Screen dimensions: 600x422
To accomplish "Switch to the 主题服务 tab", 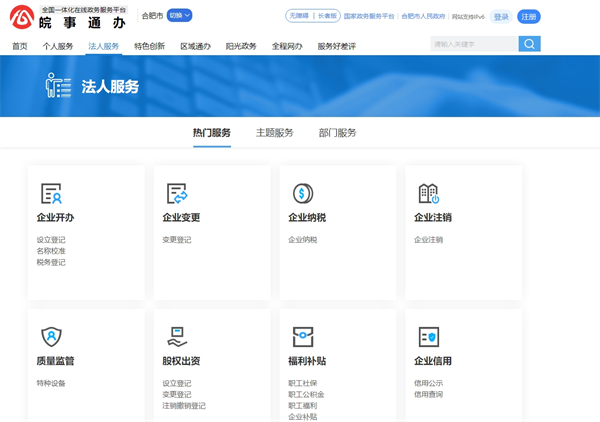I will coord(274,133).
